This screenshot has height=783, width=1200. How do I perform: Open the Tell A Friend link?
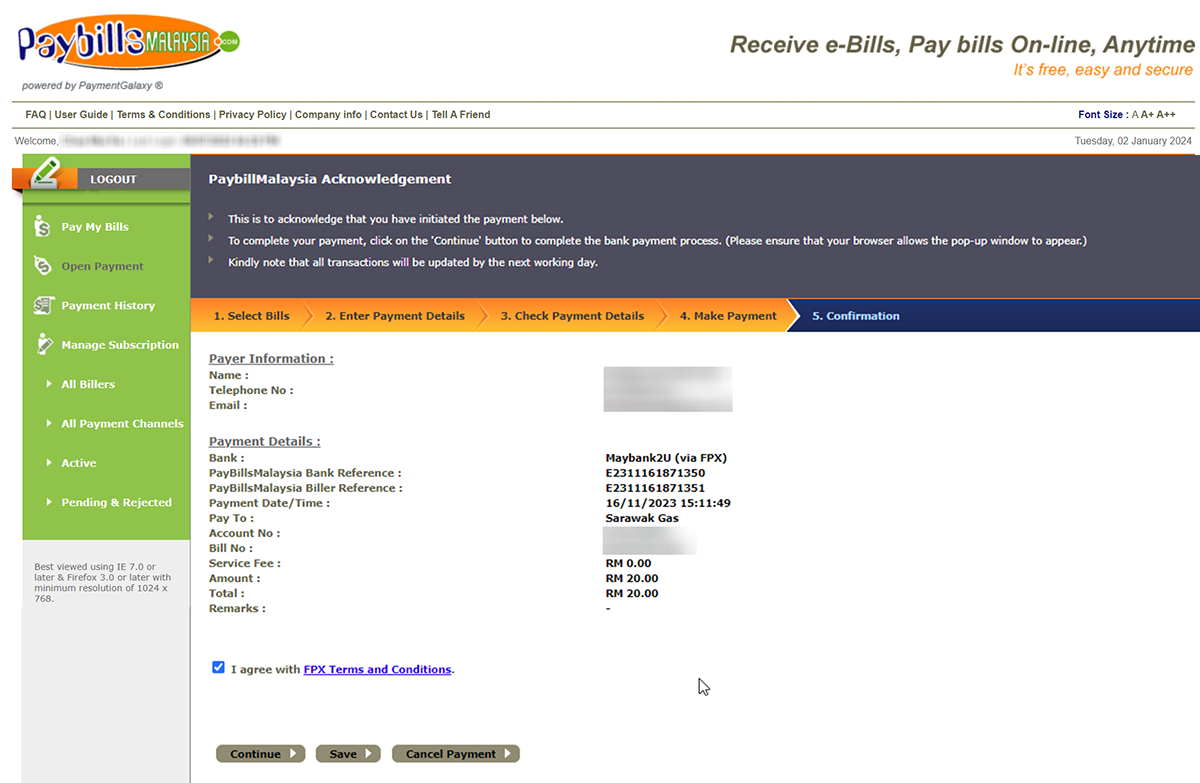coord(461,115)
